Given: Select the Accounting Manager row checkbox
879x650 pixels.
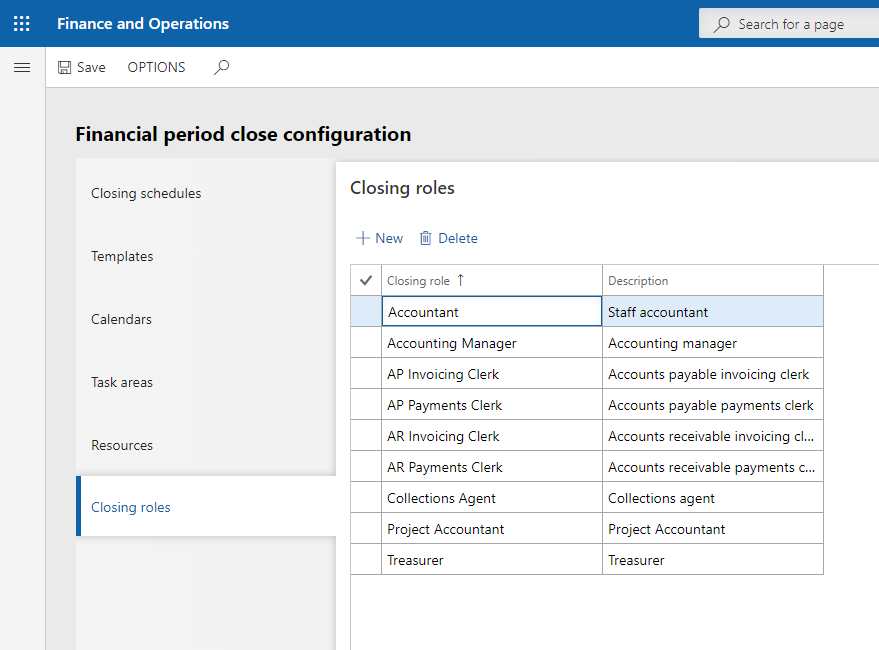Looking at the screenshot, I should (x=366, y=343).
